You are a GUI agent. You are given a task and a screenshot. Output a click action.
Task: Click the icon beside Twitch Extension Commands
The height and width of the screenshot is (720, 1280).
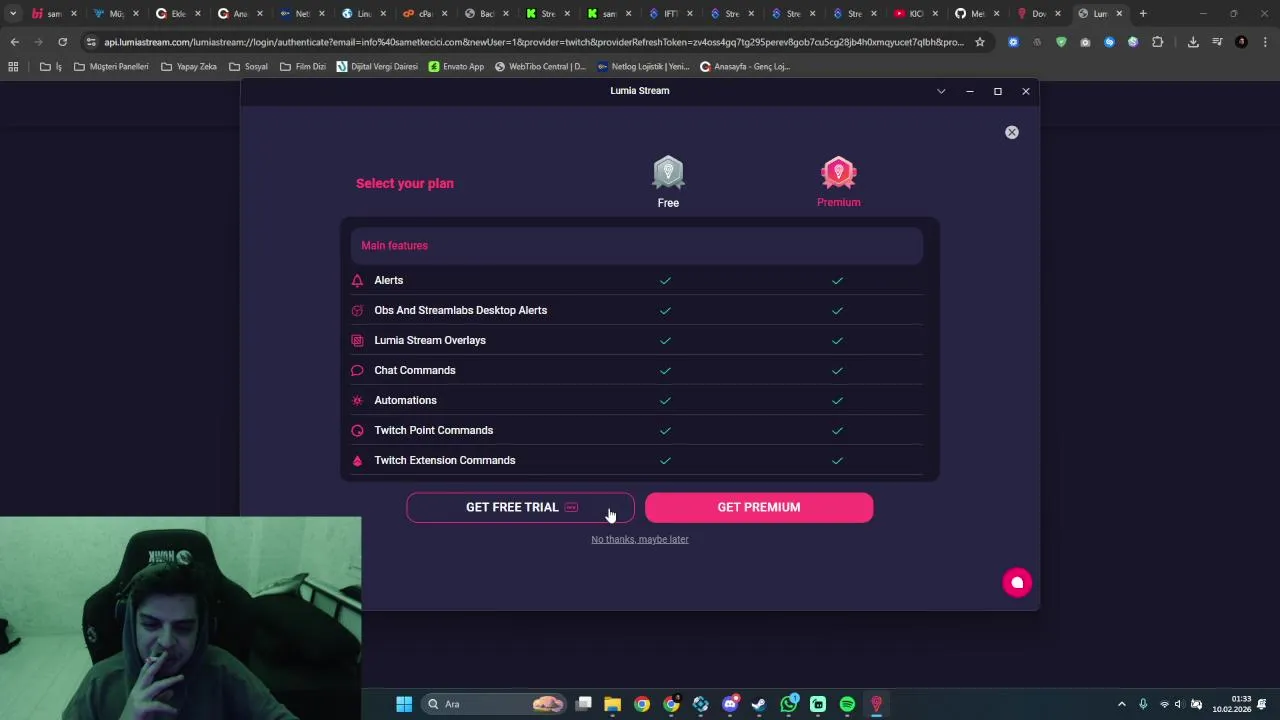click(x=357, y=461)
